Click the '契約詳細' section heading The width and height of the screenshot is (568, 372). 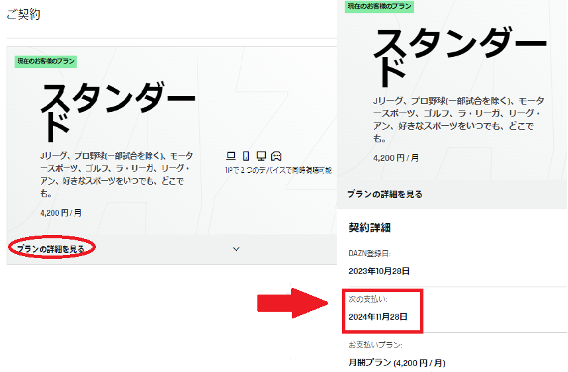pyautogui.click(x=369, y=227)
